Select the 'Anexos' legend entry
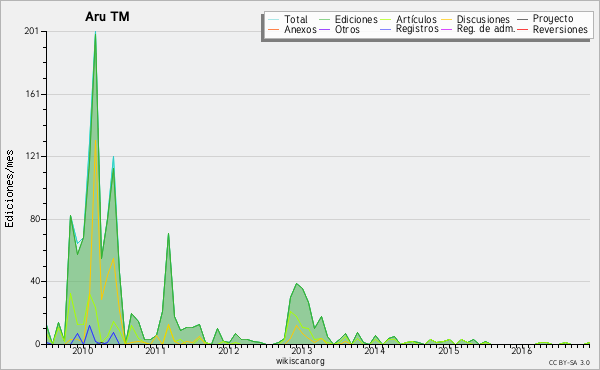The height and width of the screenshot is (370, 600). pyautogui.click(x=292, y=29)
